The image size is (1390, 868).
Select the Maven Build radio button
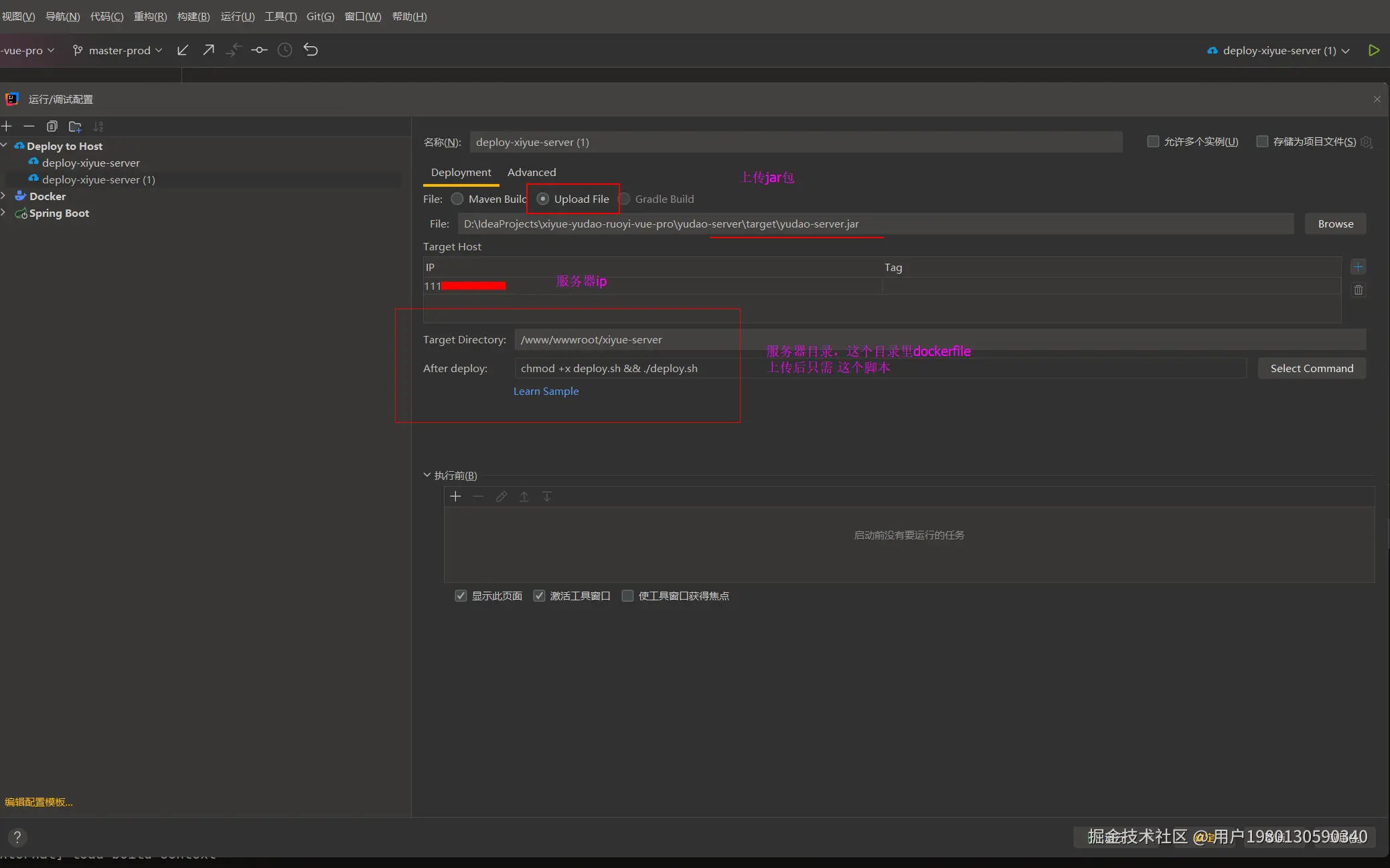457,199
